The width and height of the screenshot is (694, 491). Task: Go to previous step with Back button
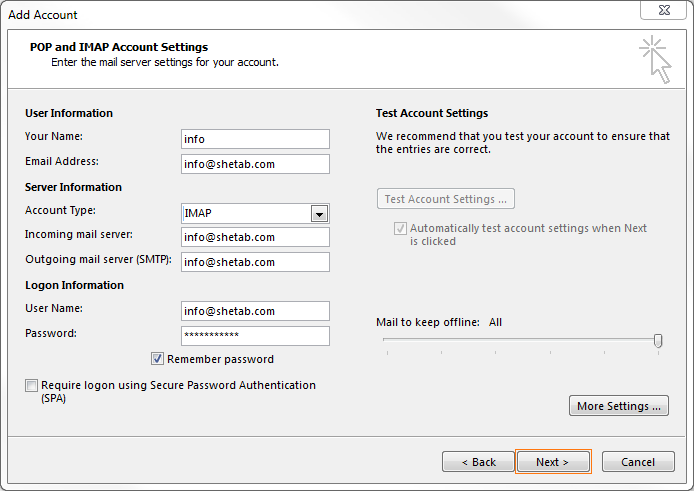pyautogui.click(x=478, y=462)
